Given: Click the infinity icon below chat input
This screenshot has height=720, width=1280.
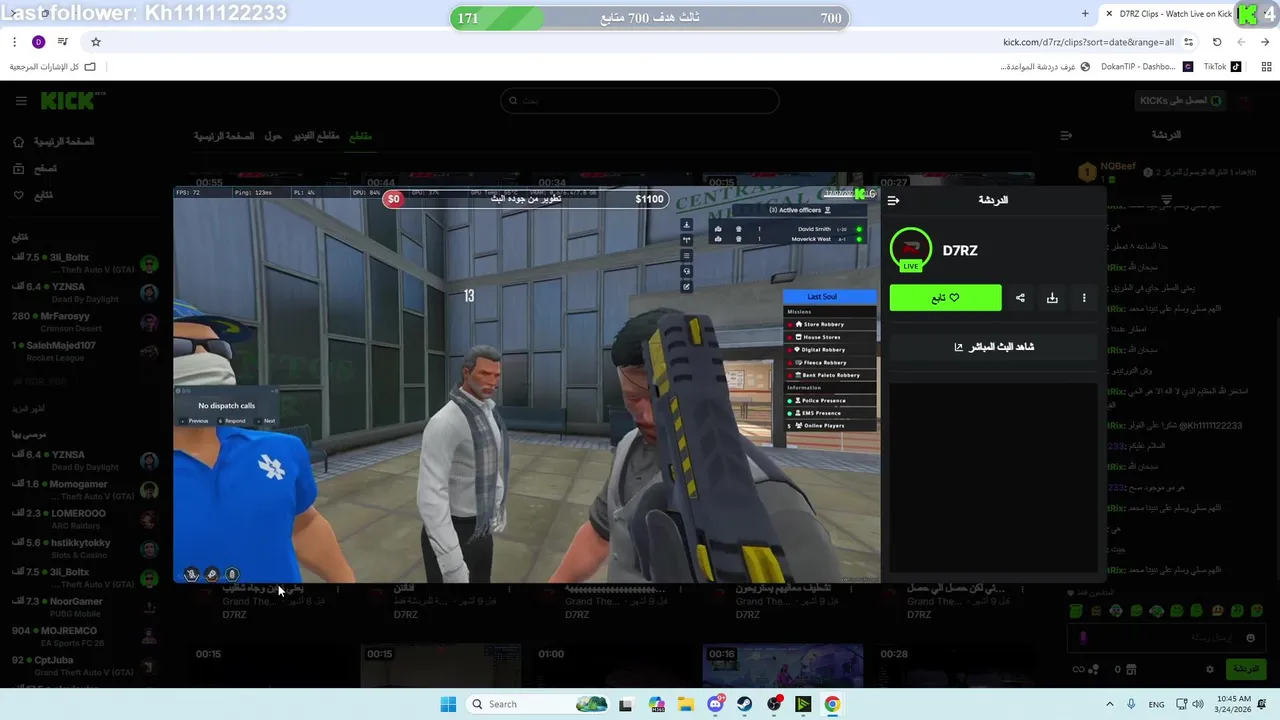Looking at the screenshot, I should (1078, 669).
